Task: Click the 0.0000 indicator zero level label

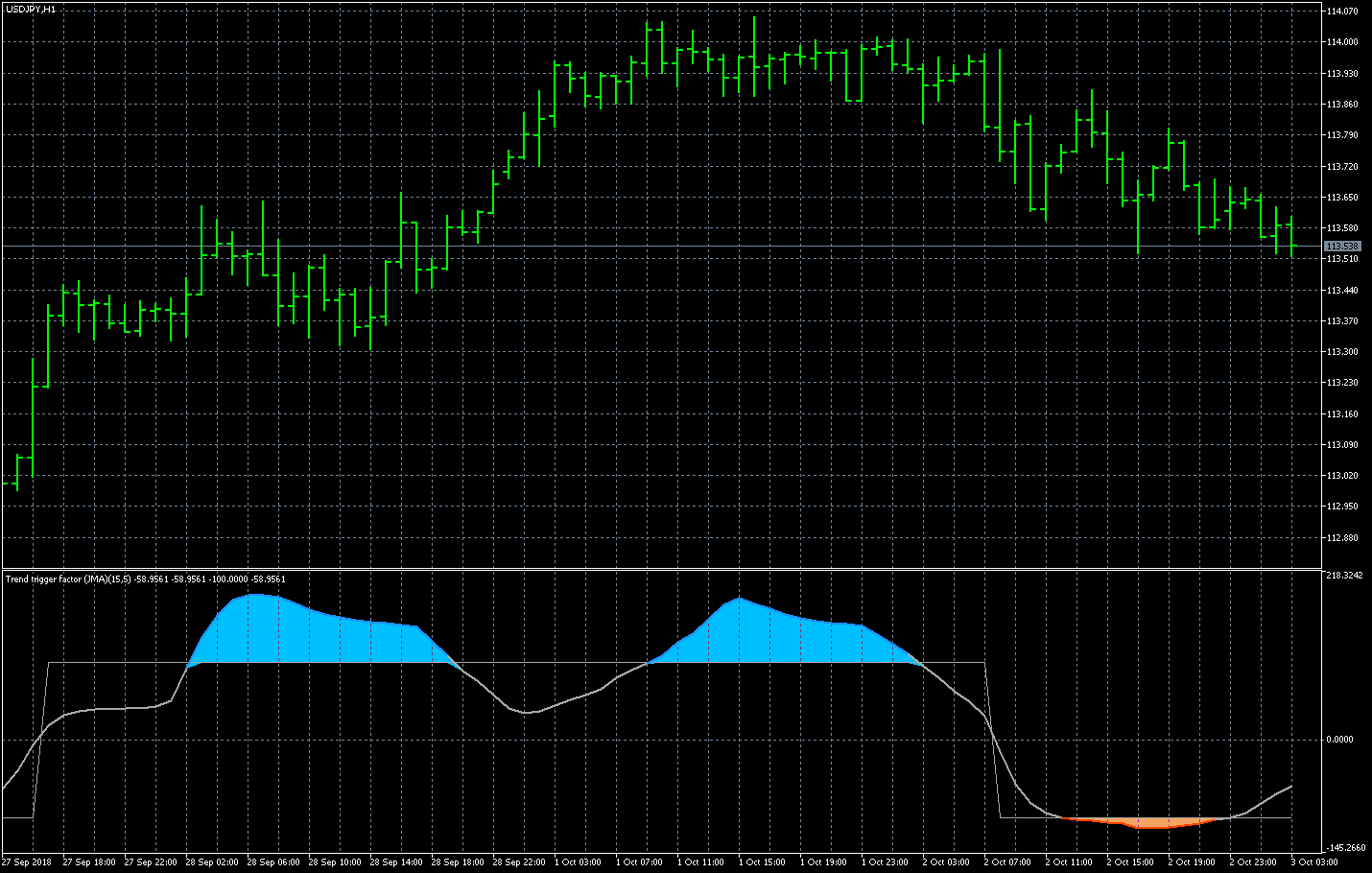Action: tap(1339, 740)
